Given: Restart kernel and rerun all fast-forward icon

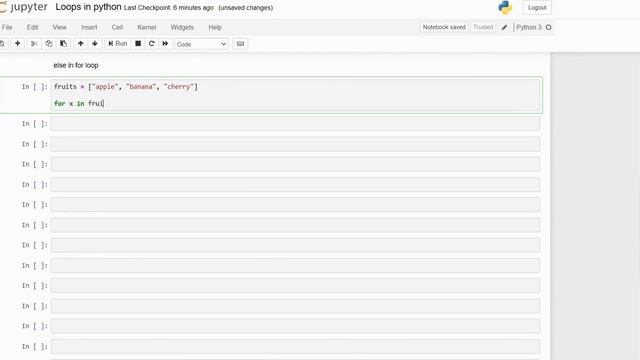Looking at the screenshot, I should 165,43.
